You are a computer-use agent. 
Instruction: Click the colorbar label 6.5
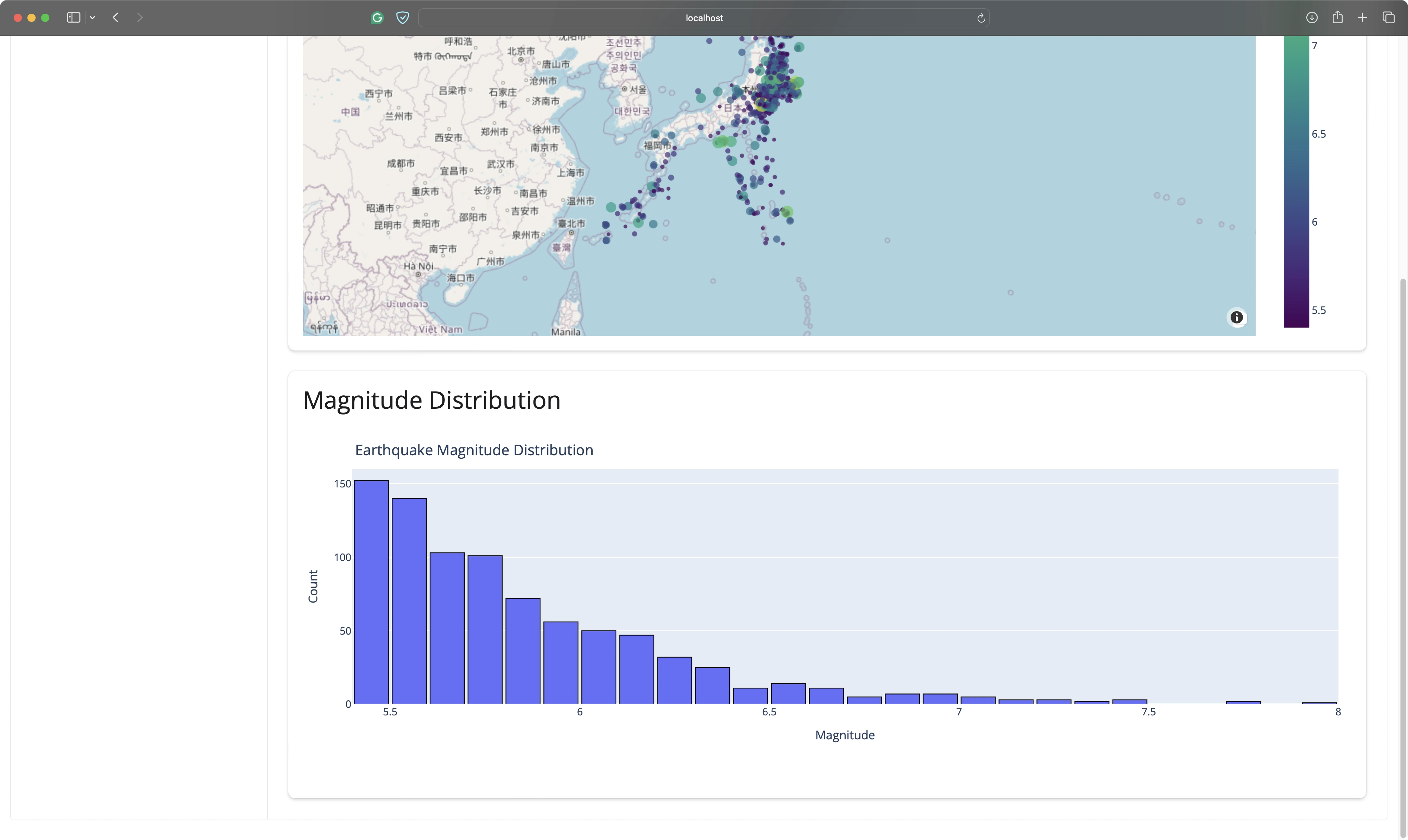point(1319,133)
